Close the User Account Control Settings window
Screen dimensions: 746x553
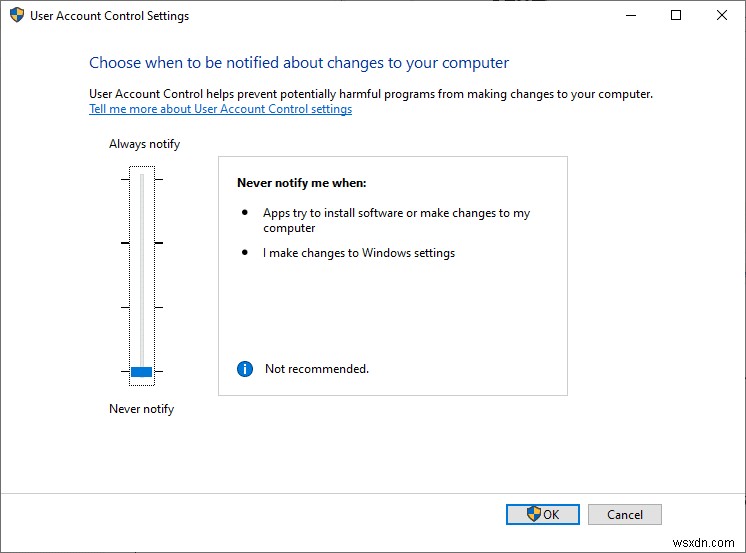[x=722, y=16]
